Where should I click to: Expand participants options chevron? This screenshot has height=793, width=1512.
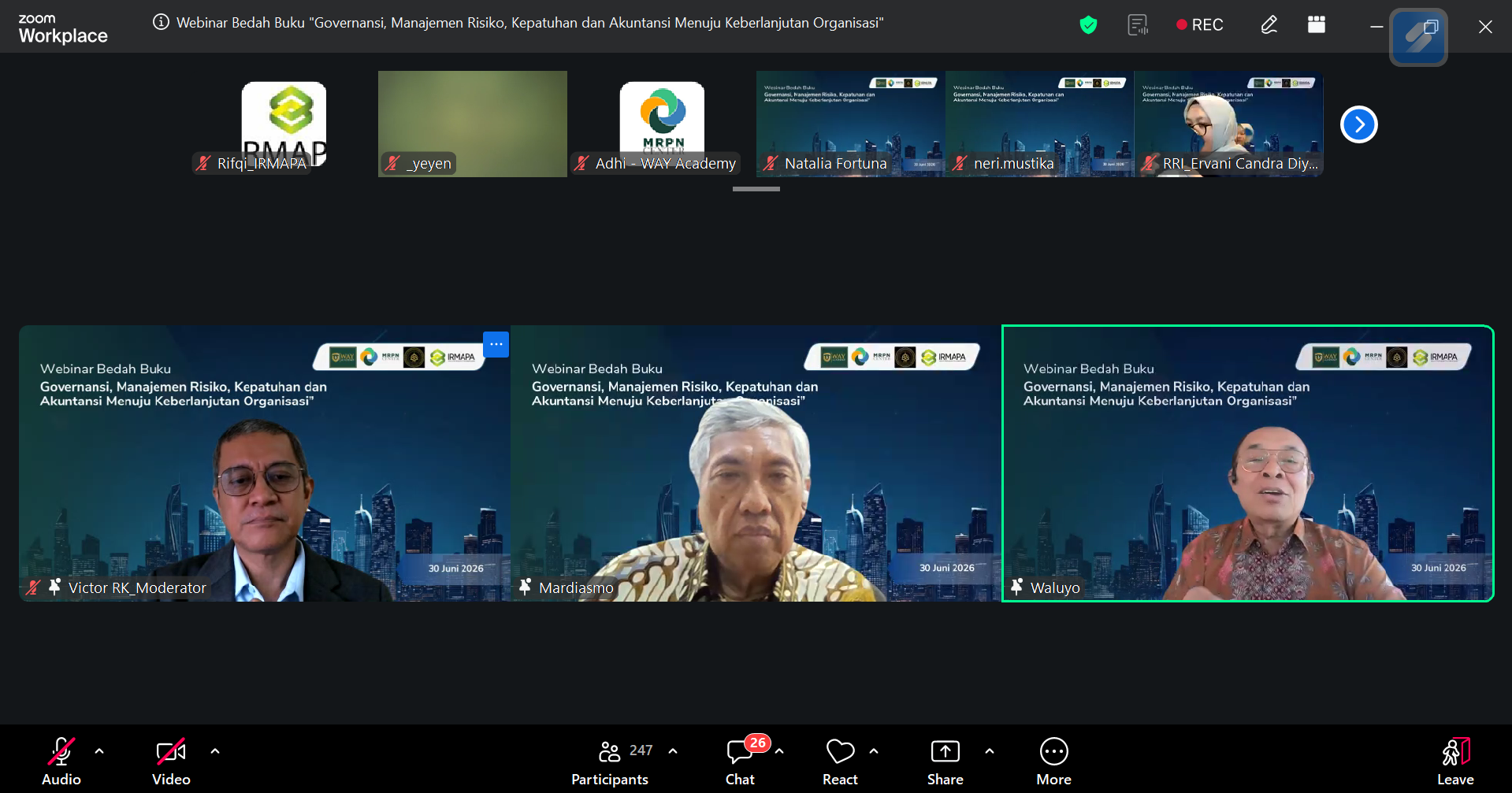pyautogui.click(x=673, y=751)
